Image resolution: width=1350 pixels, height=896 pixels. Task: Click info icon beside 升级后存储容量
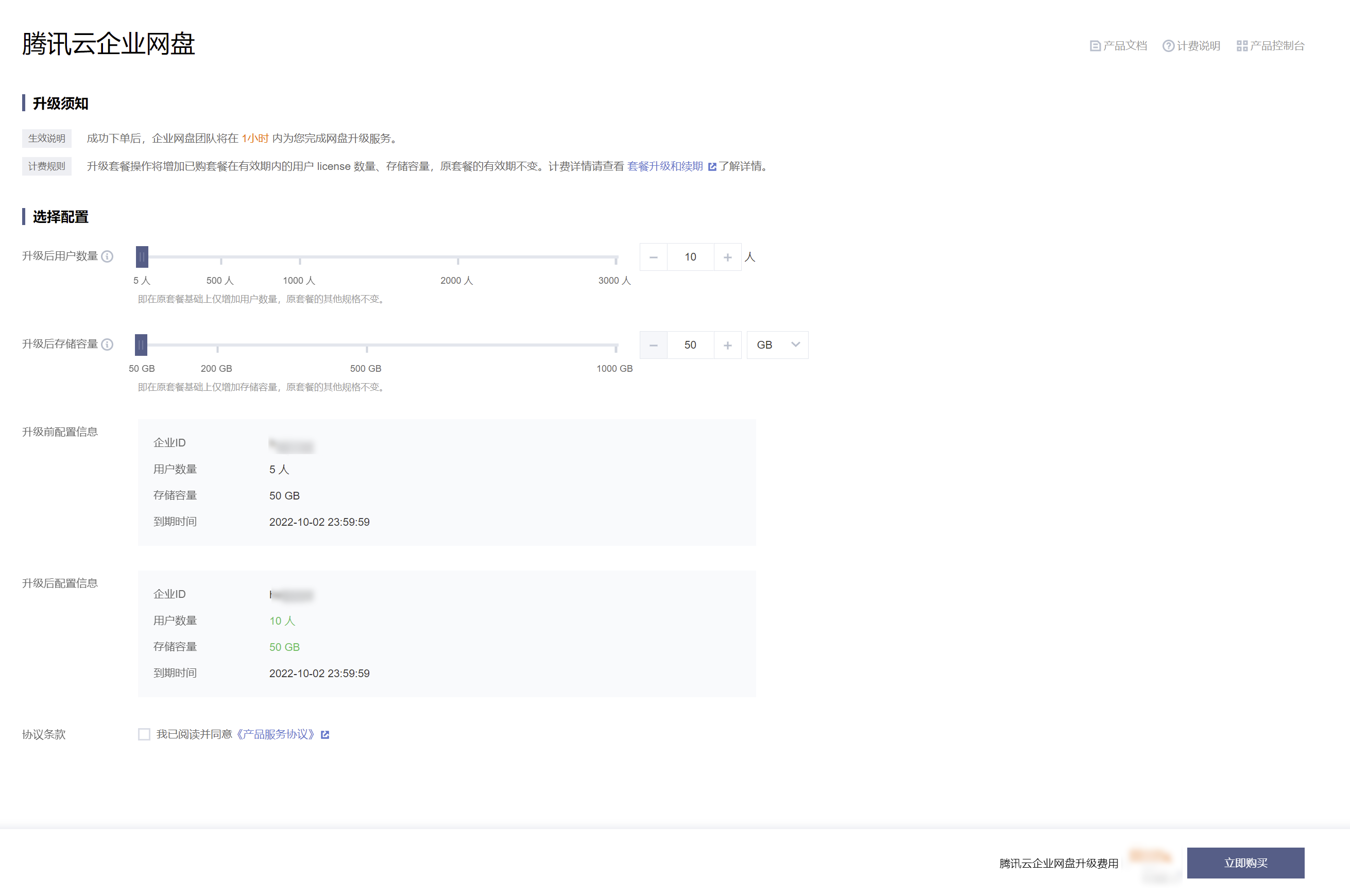108,344
